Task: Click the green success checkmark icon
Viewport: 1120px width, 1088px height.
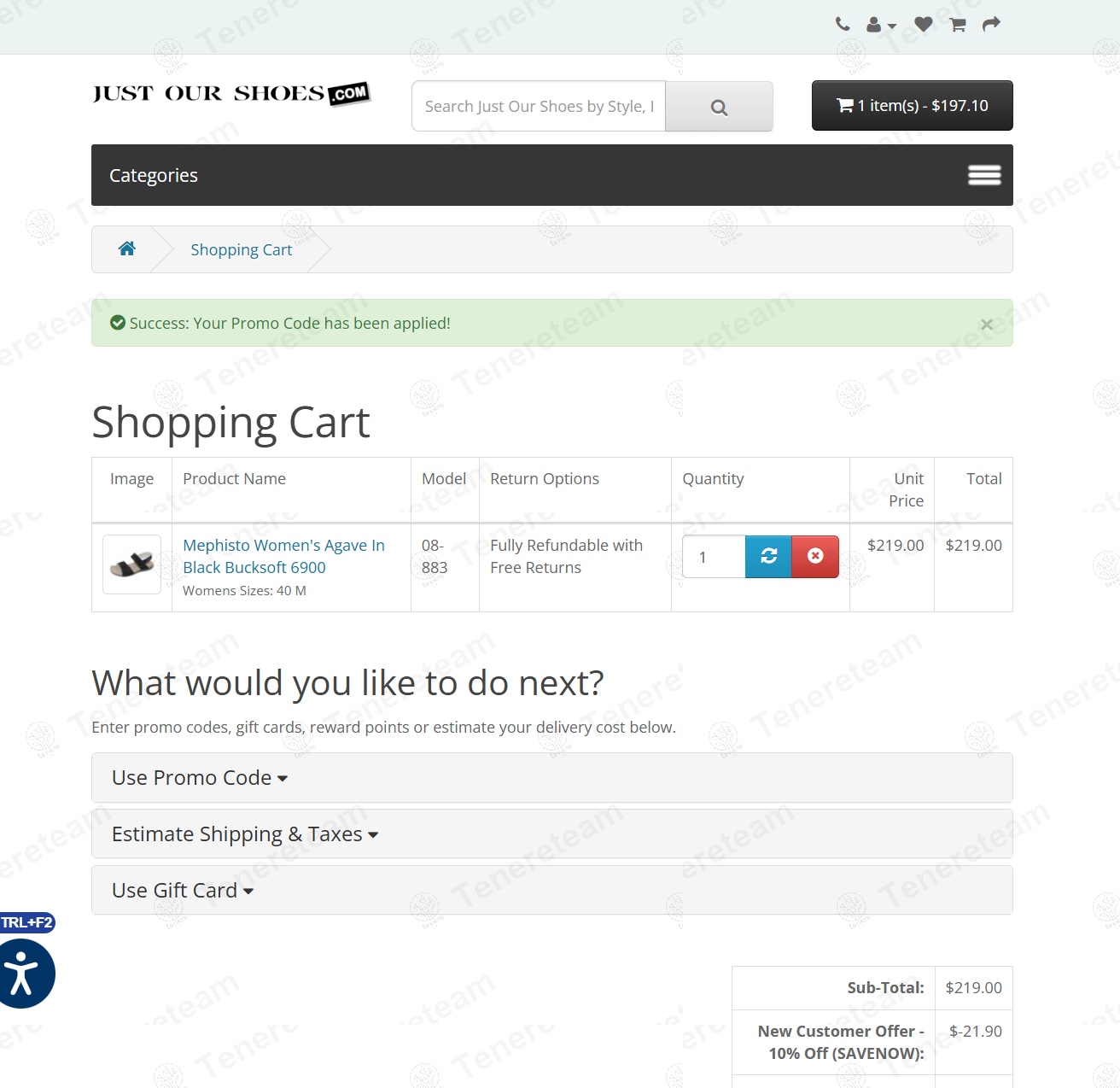Action: coord(118,323)
